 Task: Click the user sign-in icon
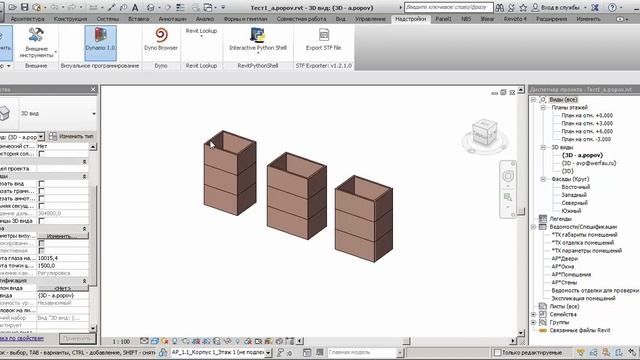click(535, 7)
